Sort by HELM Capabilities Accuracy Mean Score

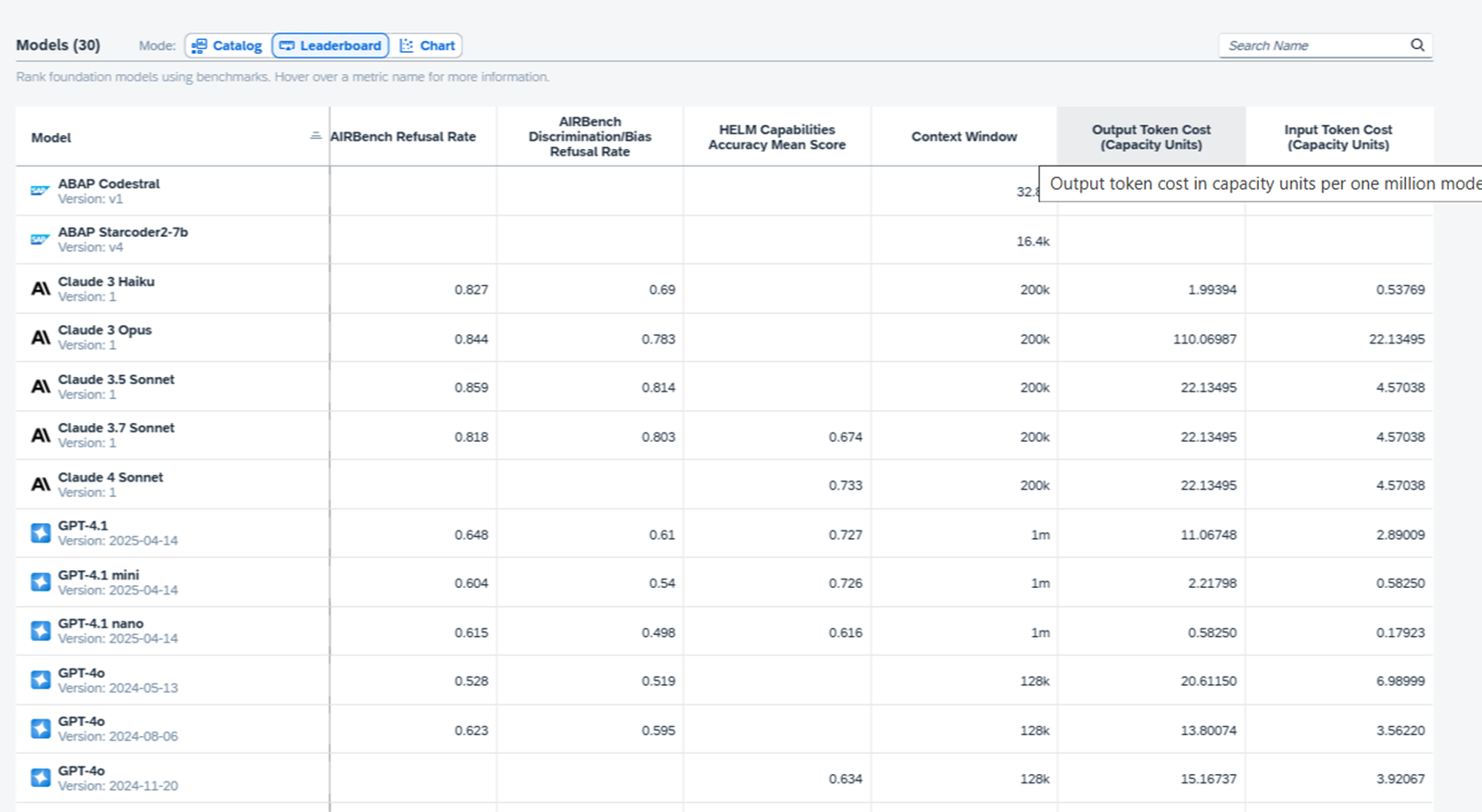click(777, 137)
